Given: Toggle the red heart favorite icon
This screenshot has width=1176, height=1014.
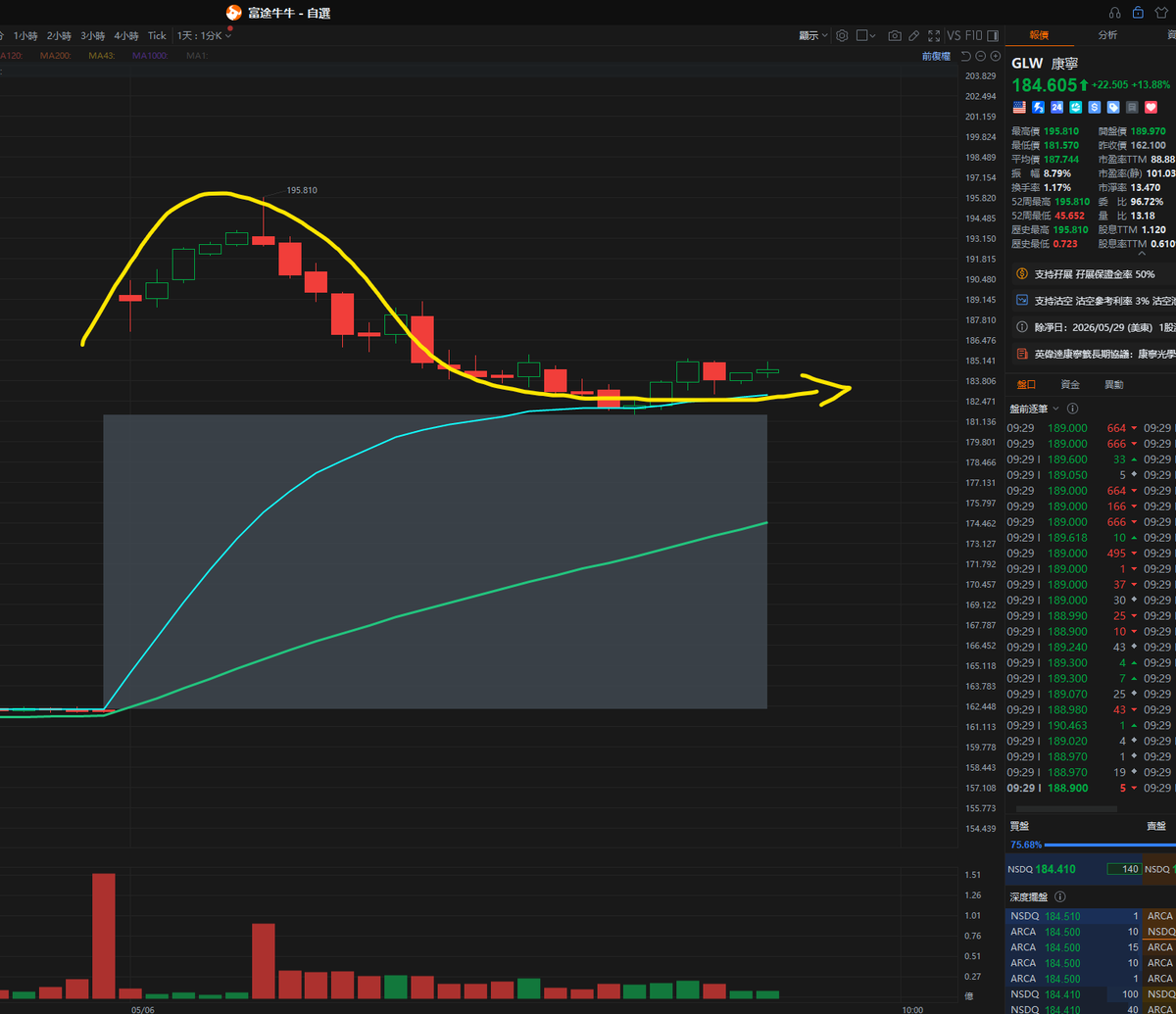Looking at the screenshot, I should (x=1151, y=107).
